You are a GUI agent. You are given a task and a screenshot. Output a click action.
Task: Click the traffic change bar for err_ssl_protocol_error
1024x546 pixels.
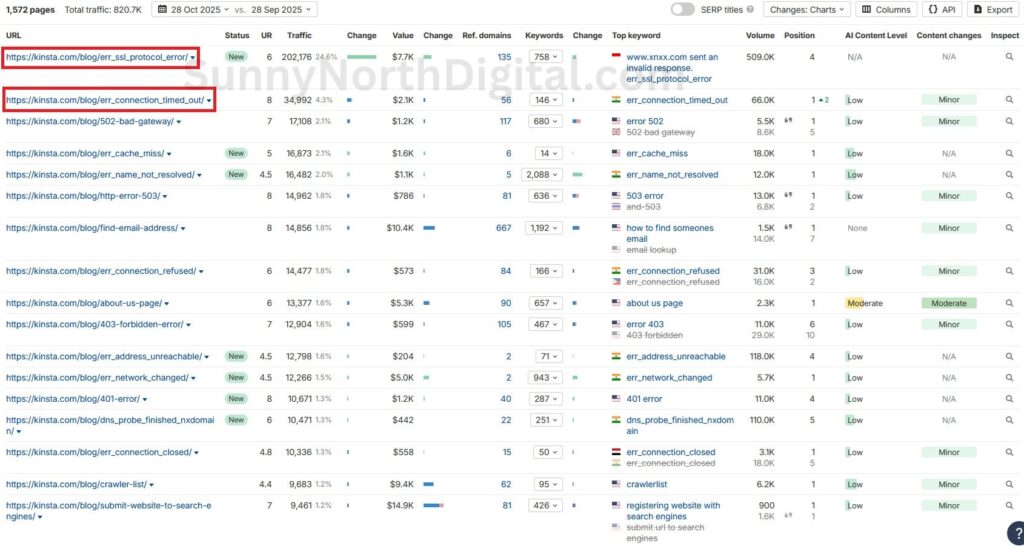coord(362,57)
